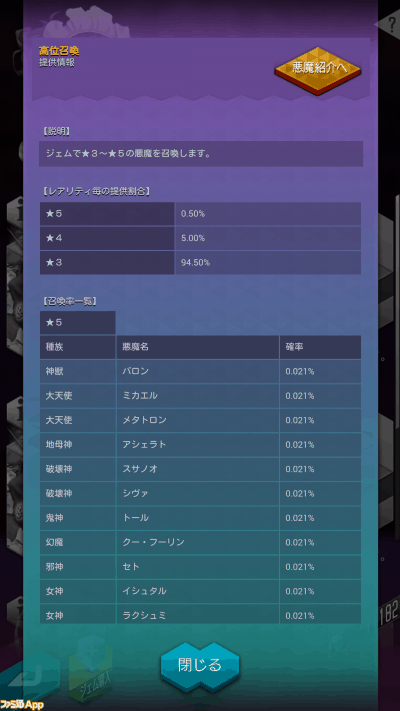This screenshot has width=400, height=711.
Task: Select the メタトロン row in summon list
Action: tap(200, 420)
